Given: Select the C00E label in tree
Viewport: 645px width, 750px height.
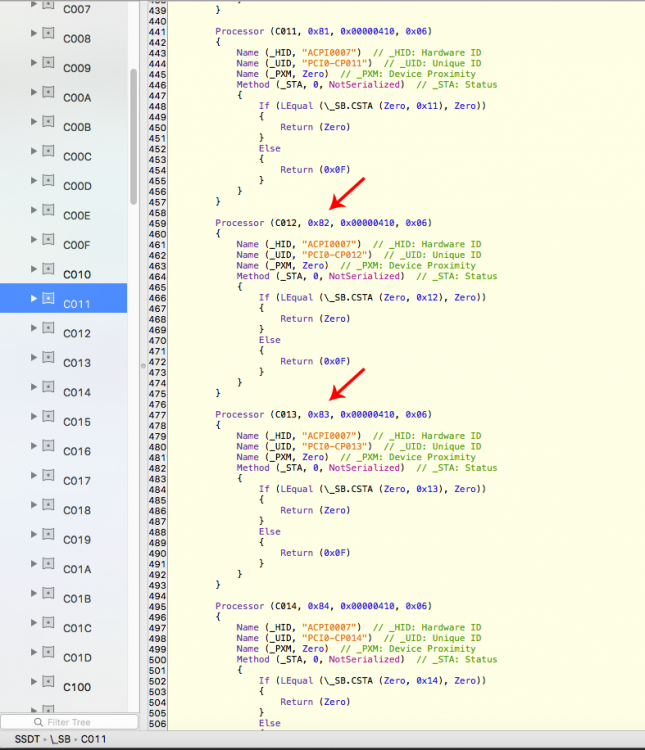Looking at the screenshot, I should (77, 216).
